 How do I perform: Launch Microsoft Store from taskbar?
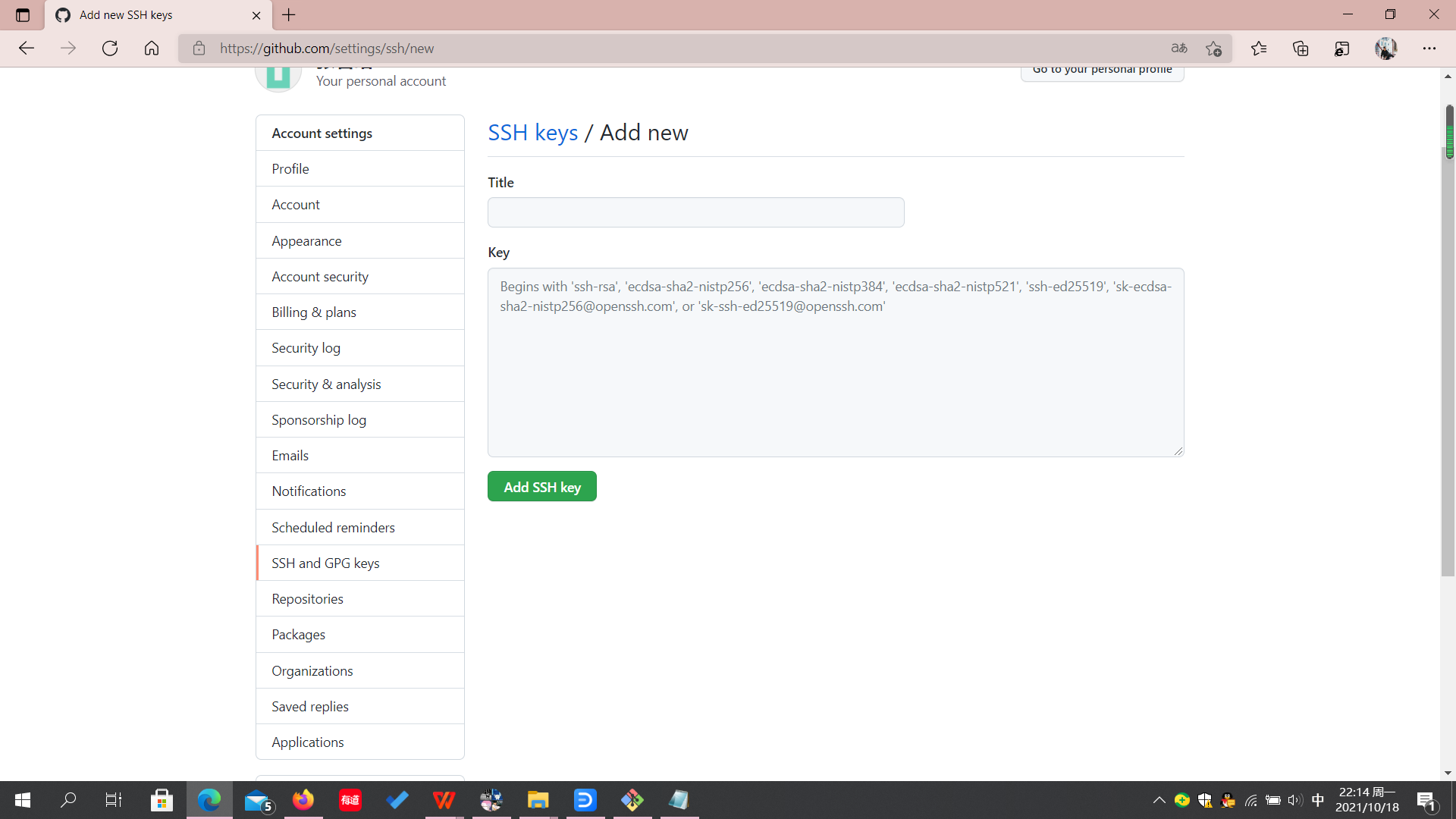click(x=162, y=800)
